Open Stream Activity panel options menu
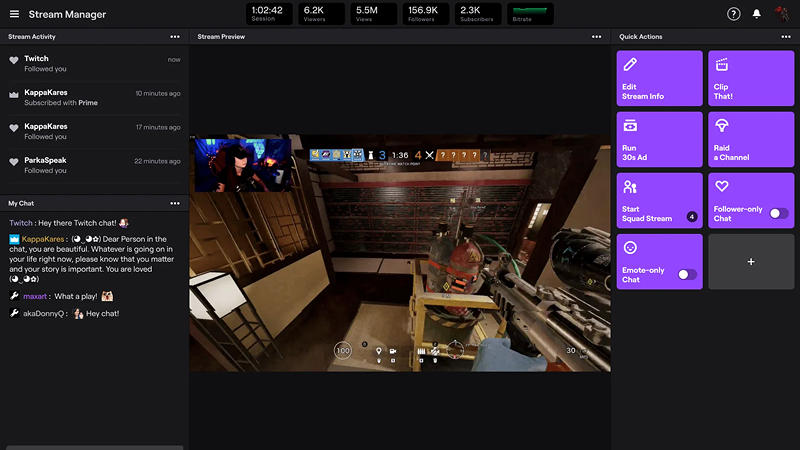Image resolution: width=800 pixels, height=450 pixels. 175,37
